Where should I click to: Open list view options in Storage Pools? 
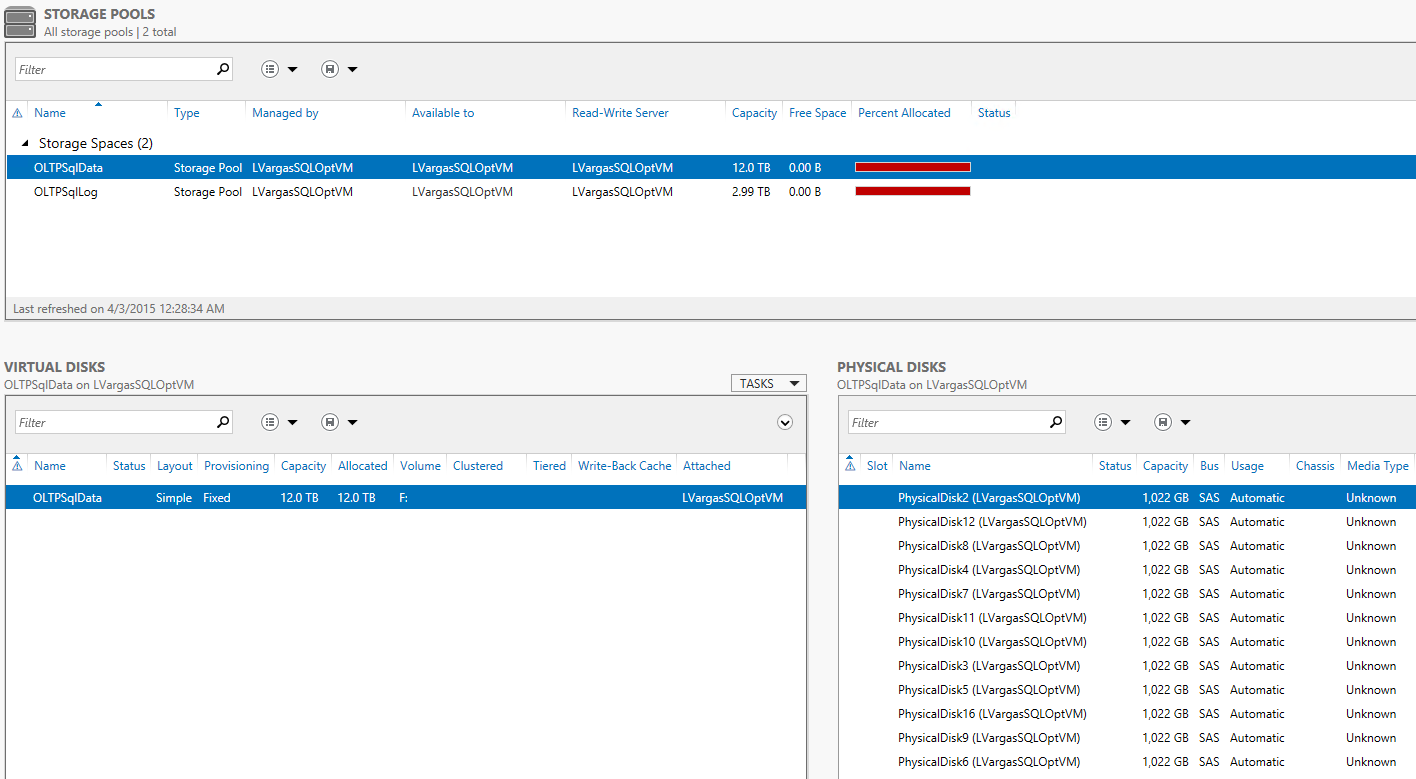pyautogui.click(x=279, y=70)
